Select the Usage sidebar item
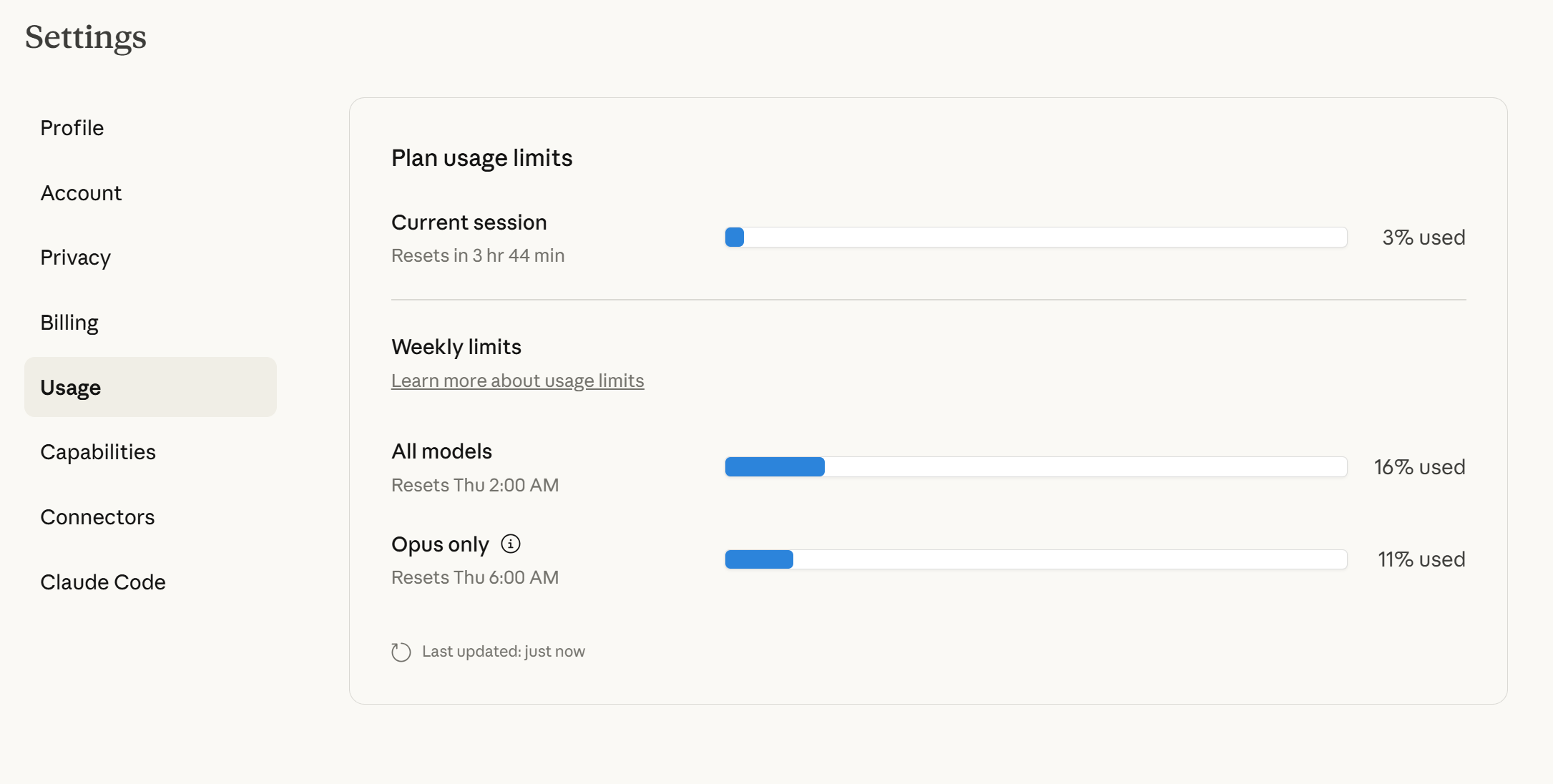 [x=71, y=387]
